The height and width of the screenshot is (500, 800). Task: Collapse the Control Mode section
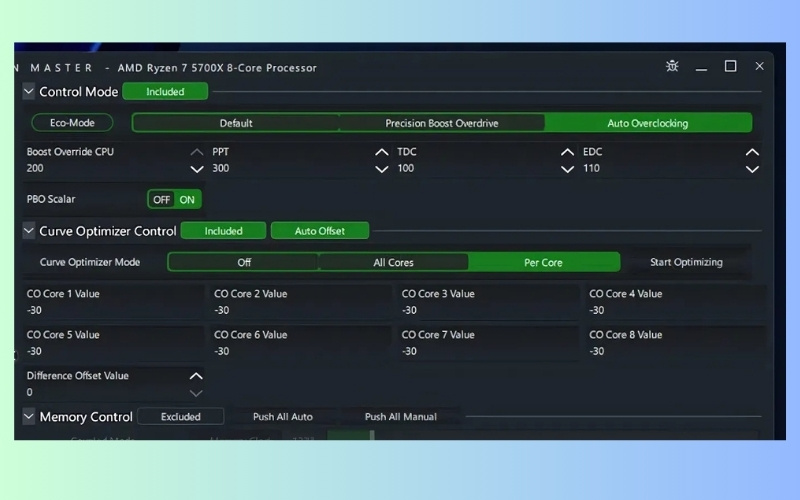click(x=28, y=92)
